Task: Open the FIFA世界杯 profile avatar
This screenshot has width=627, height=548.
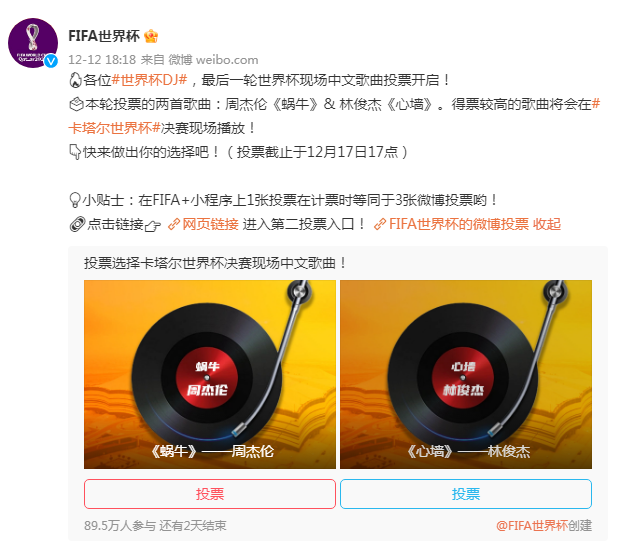Action: pyautogui.click(x=33, y=43)
